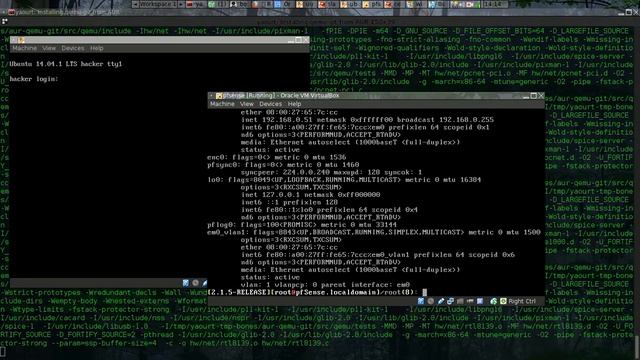Click mouse integration icon in pfSense status bar
This screenshot has width=640, height=360.
493,301
